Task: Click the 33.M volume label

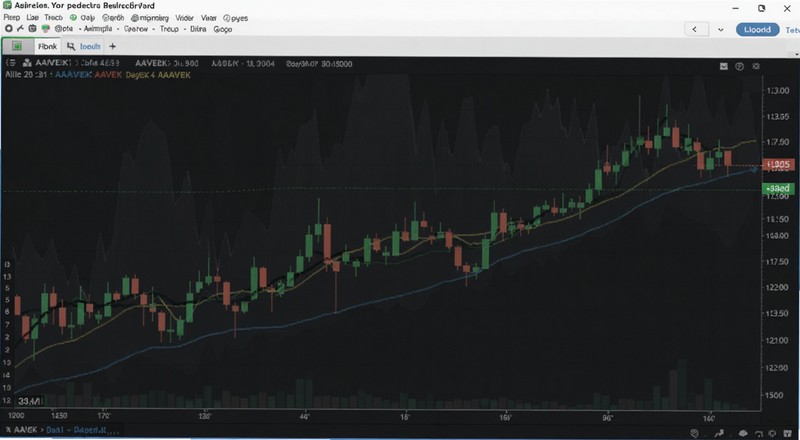Action: [30, 402]
